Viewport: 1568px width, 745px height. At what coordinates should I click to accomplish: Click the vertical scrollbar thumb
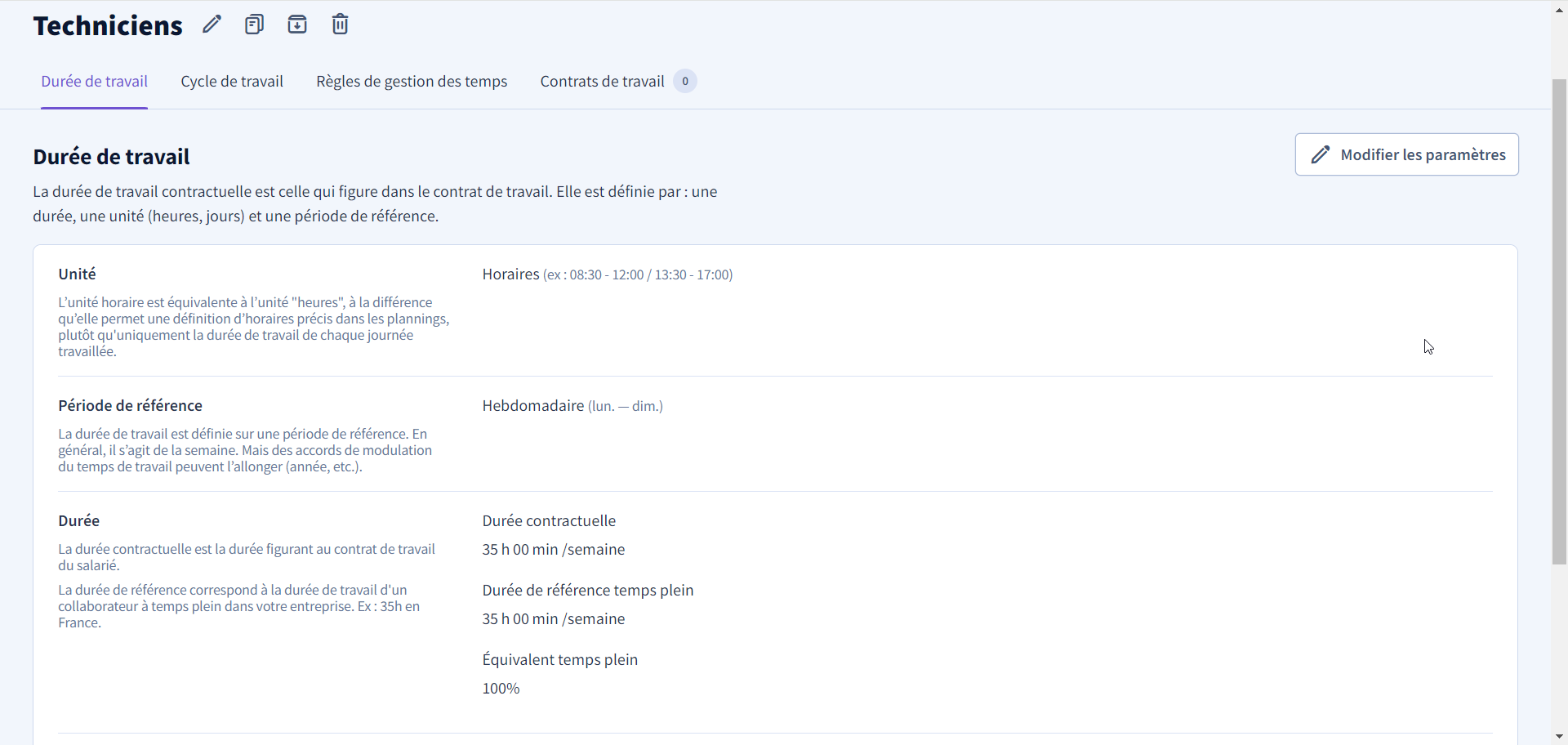pos(1559,321)
